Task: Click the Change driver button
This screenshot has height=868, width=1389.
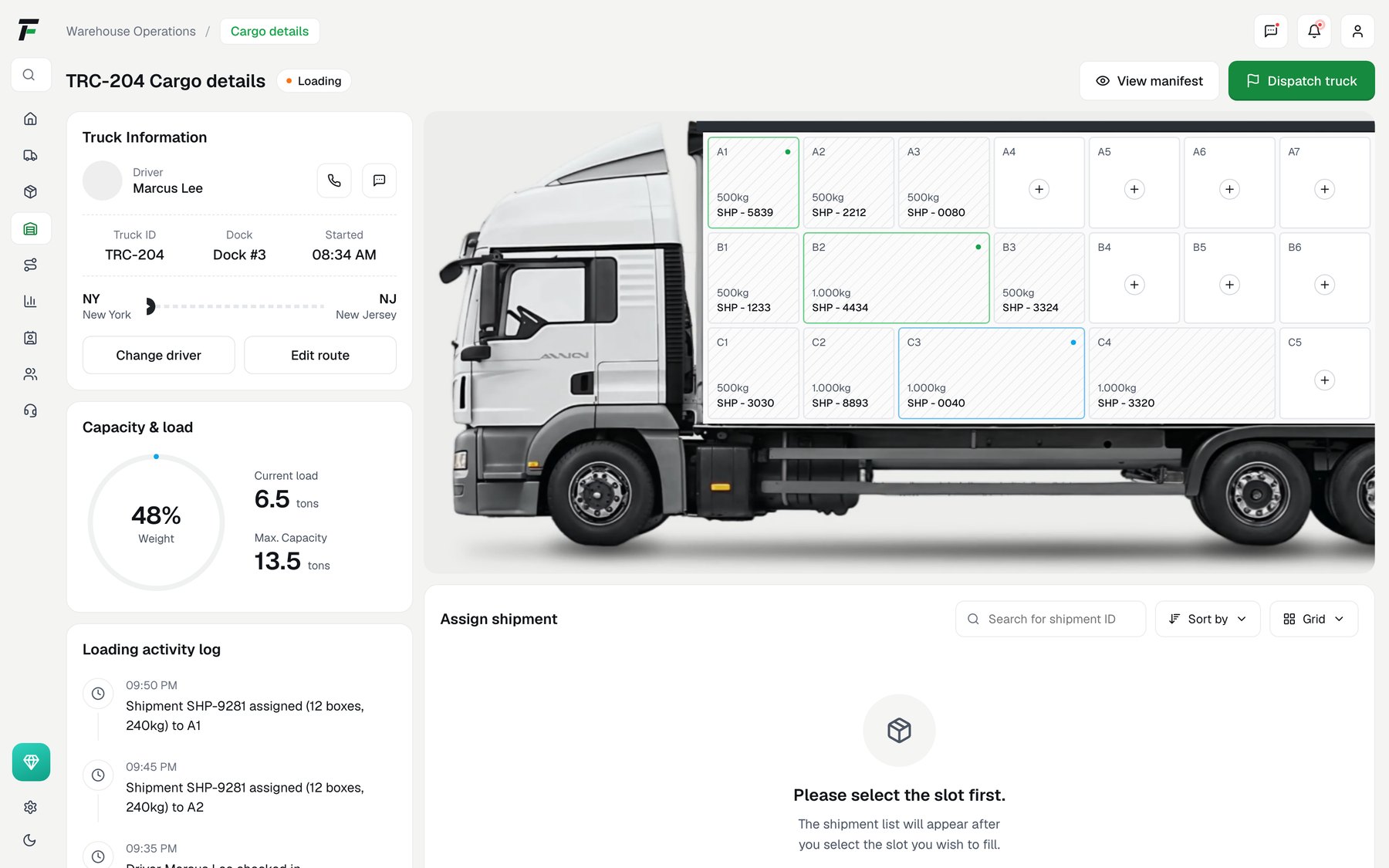Action: pyautogui.click(x=158, y=355)
